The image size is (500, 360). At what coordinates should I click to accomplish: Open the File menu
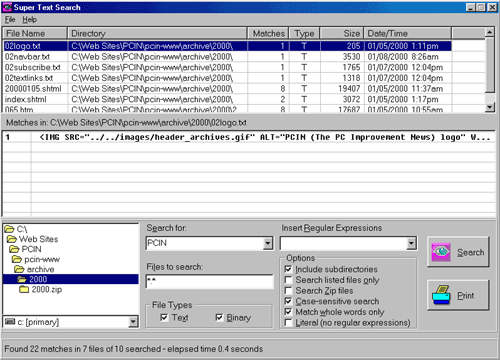click(10, 20)
